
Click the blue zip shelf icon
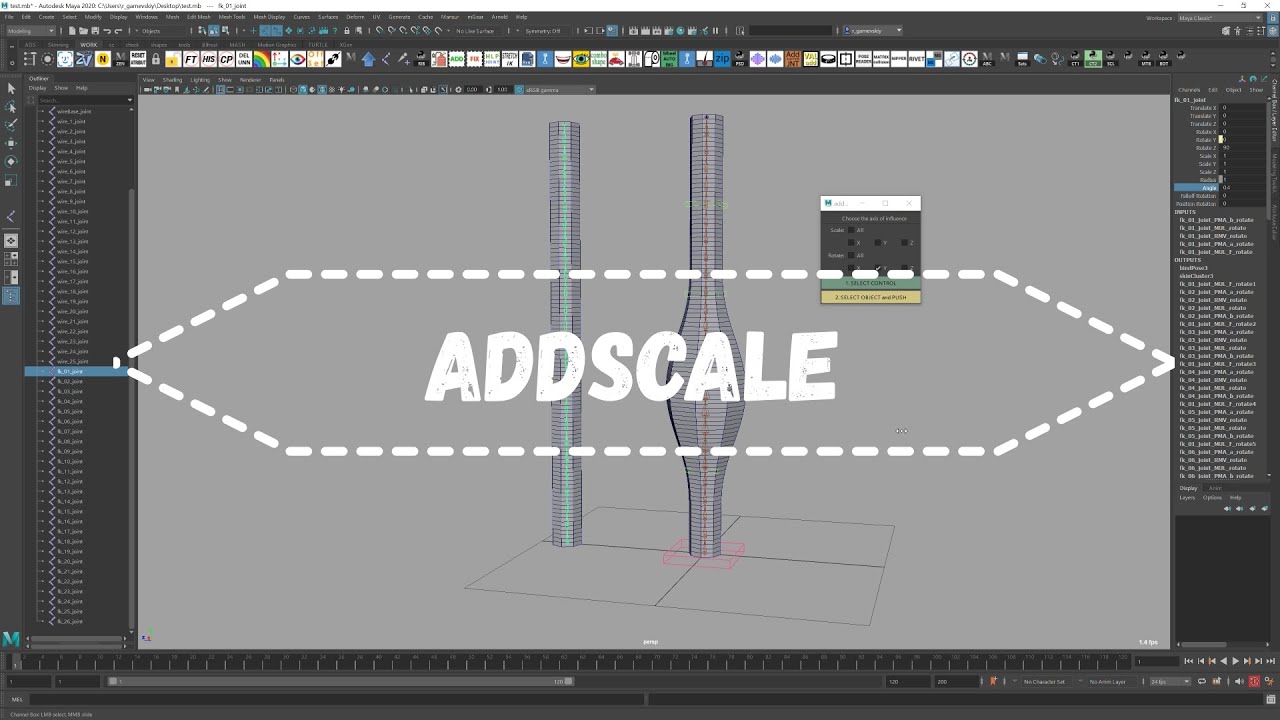point(722,59)
